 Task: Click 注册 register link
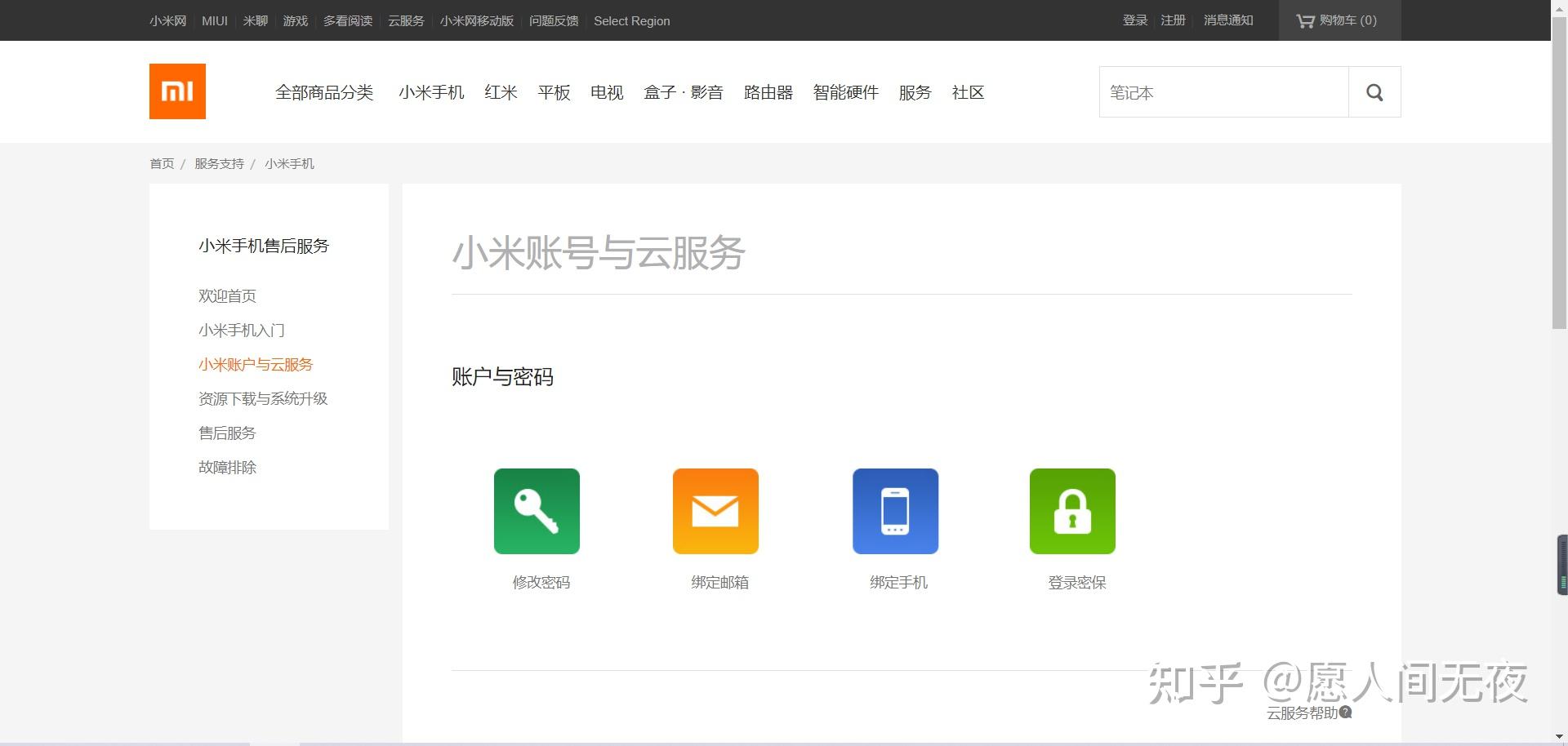click(1174, 20)
